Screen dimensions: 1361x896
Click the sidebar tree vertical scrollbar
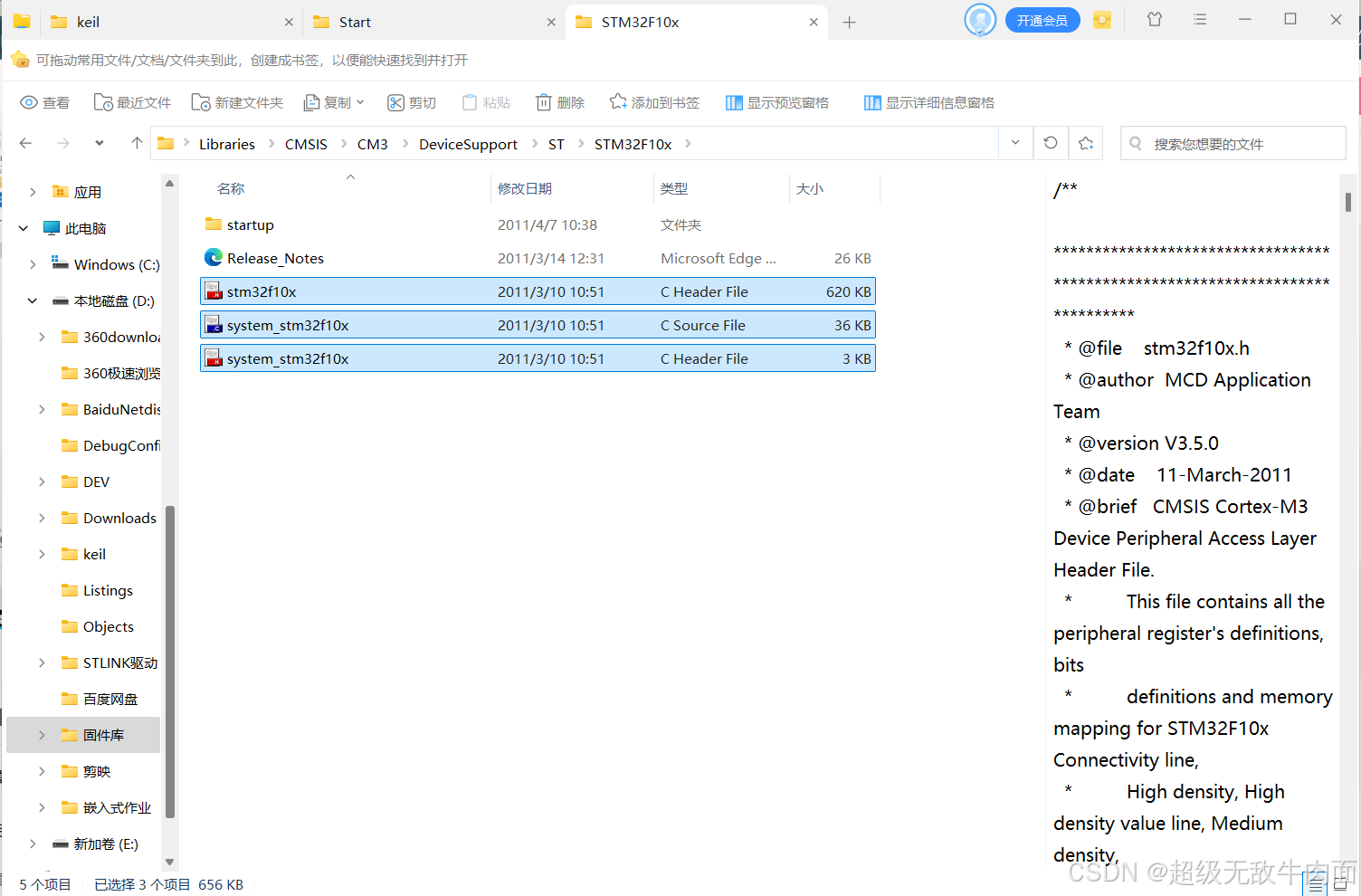pos(169,661)
